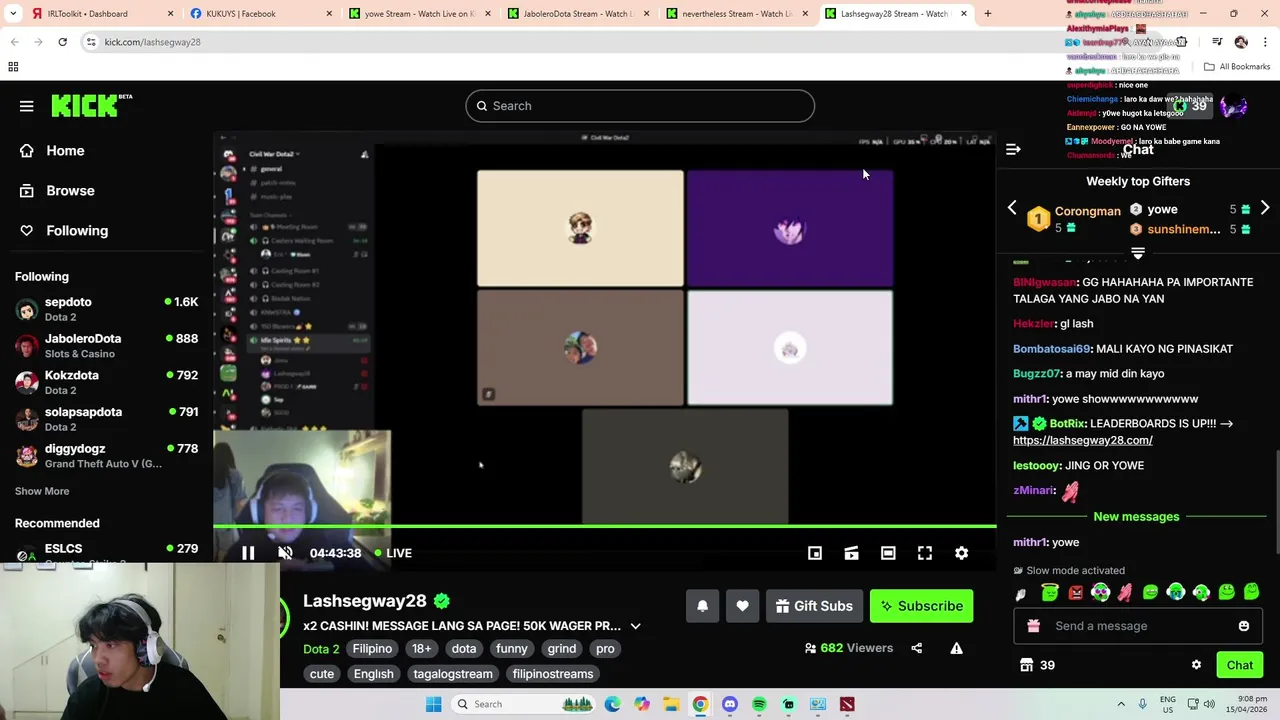Open diggydogz's channel from Following
Screen dimensions: 1280x720
[106, 456]
